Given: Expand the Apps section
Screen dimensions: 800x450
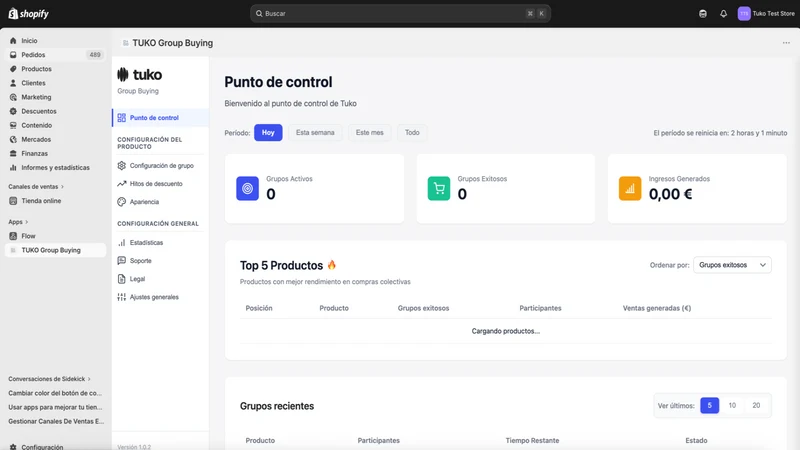Looking at the screenshot, I should coord(18,222).
